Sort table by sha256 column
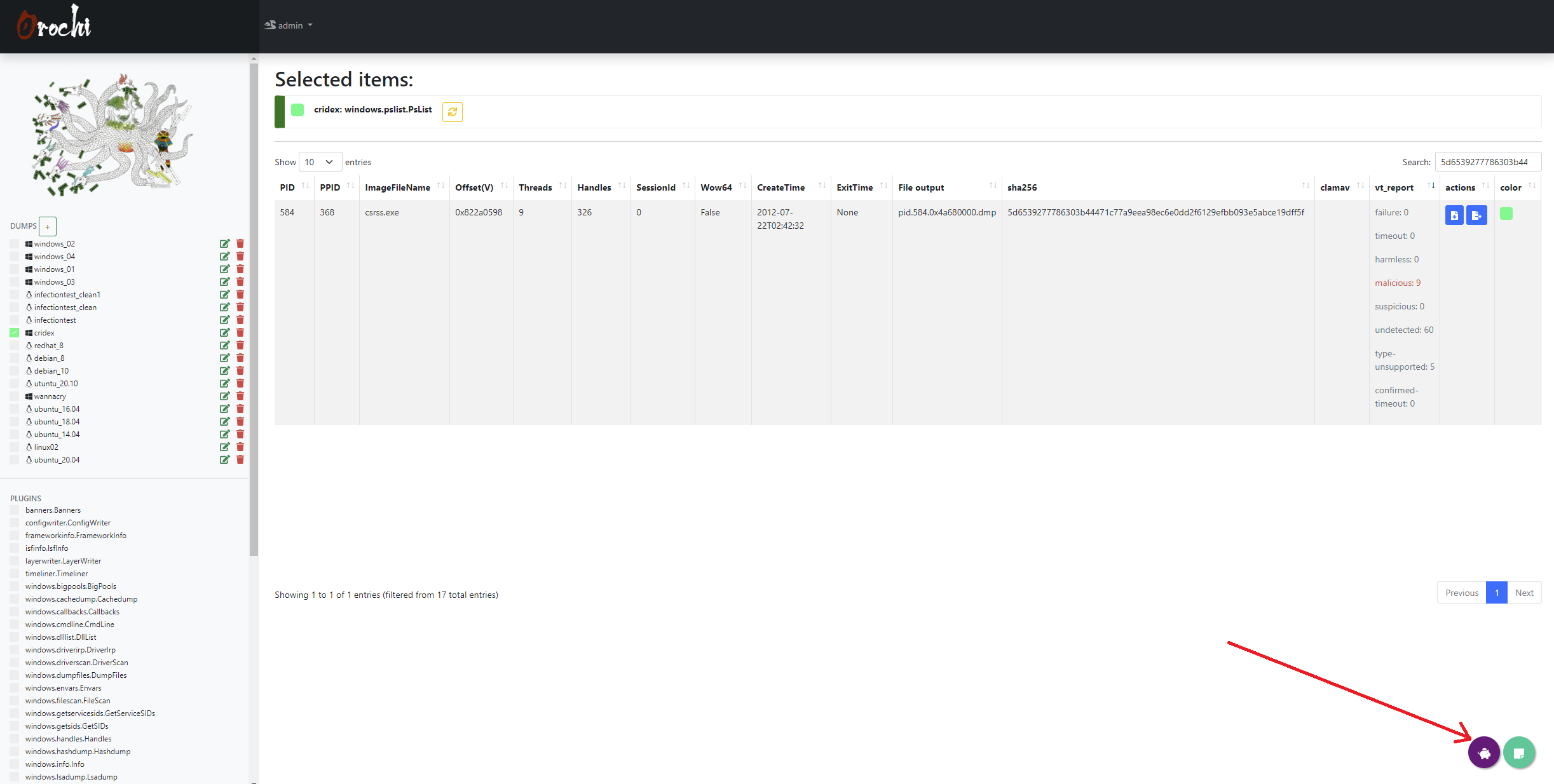Image resolution: width=1554 pixels, height=784 pixels. (x=1158, y=187)
